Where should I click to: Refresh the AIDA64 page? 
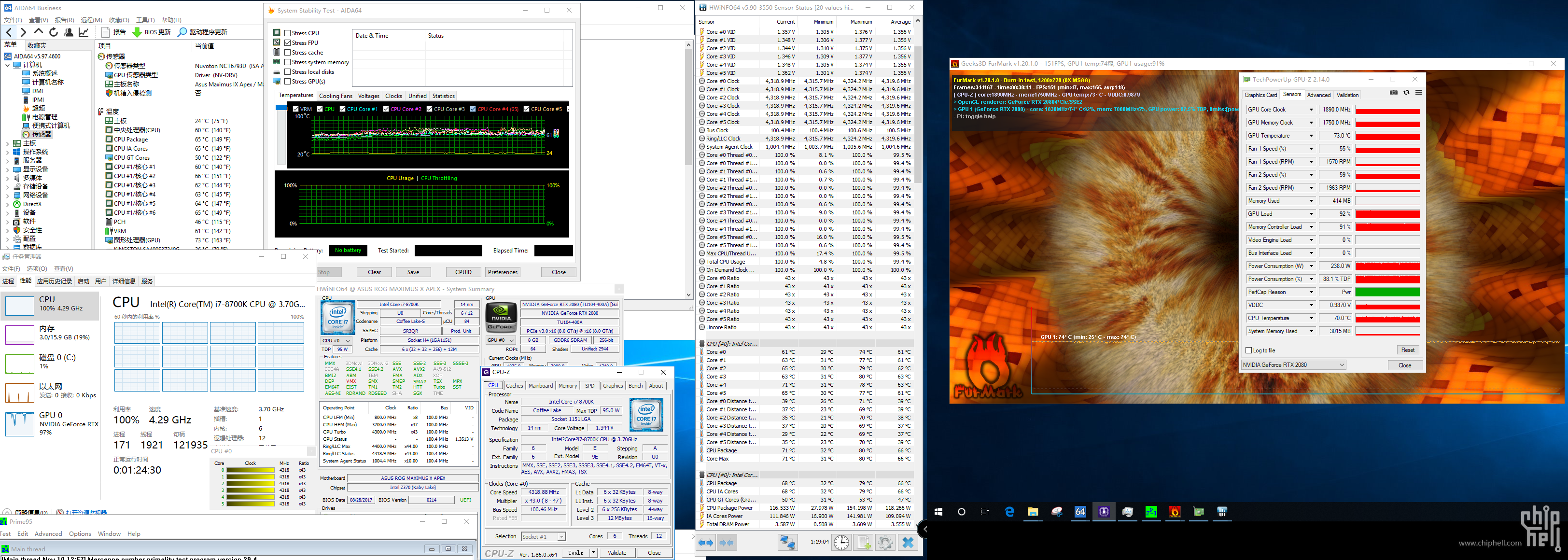(x=54, y=32)
